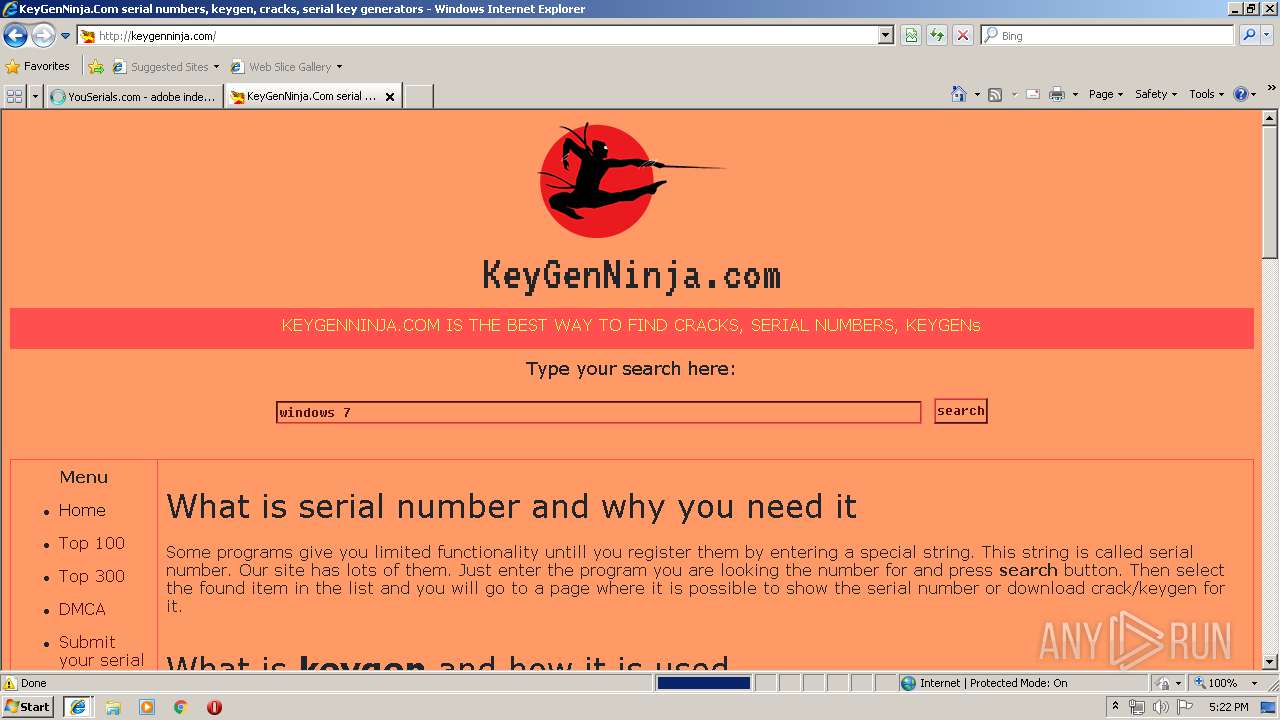Click the scrollbar down arrow
1280x720 pixels.
tap(1270, 661)
